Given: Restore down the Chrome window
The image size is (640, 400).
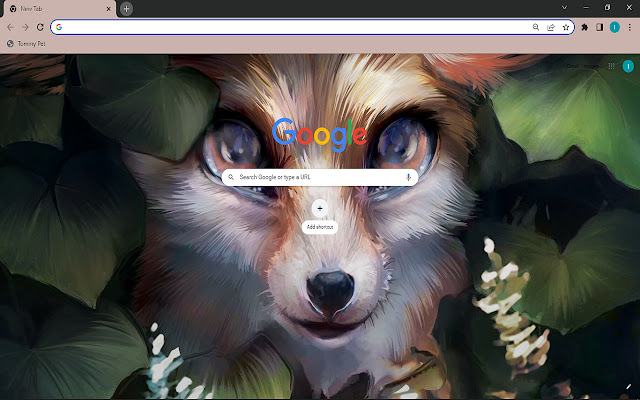Looking at the screenshot, I should (x=607, y=7).
